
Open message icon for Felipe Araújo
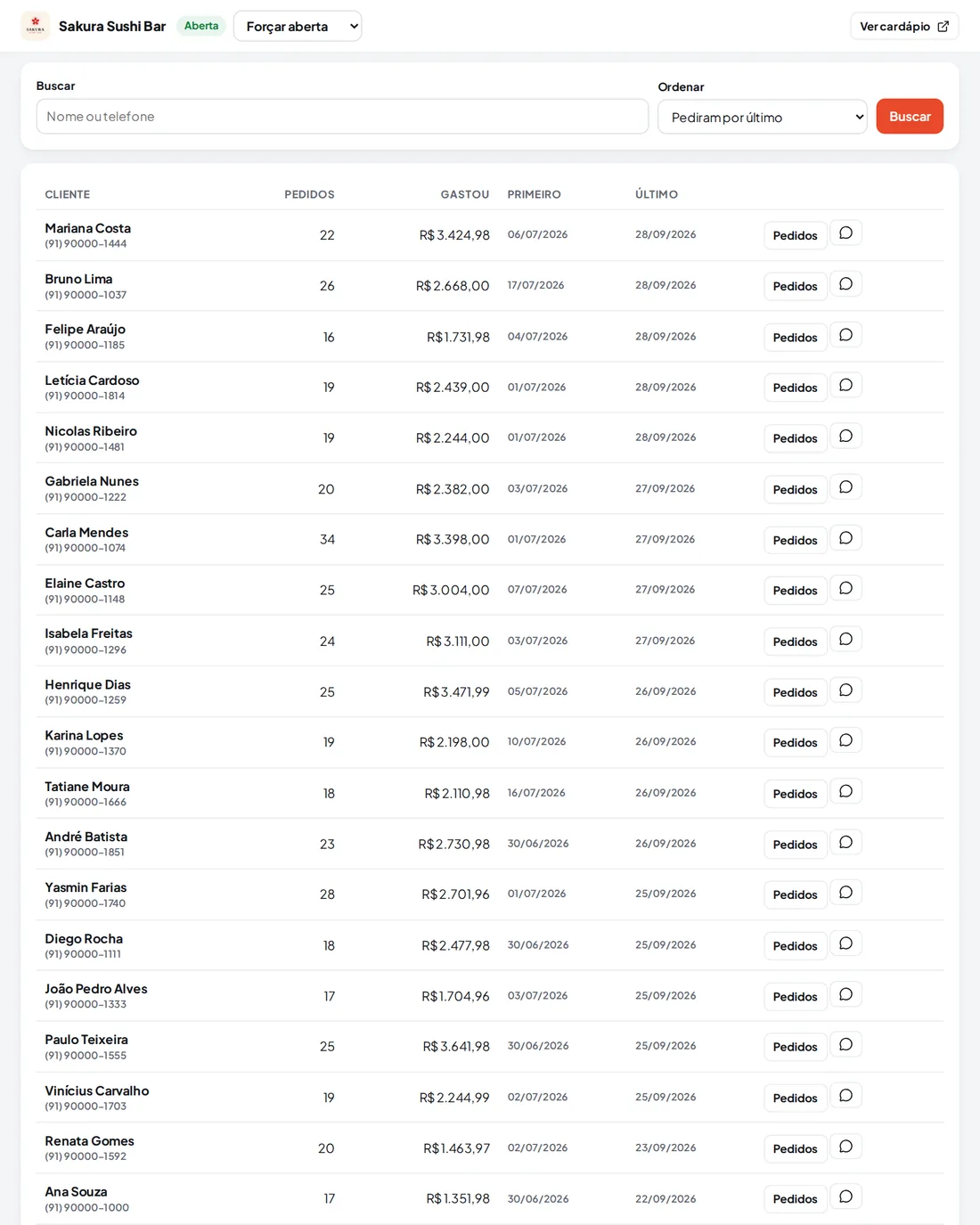(x=845, y=335)
